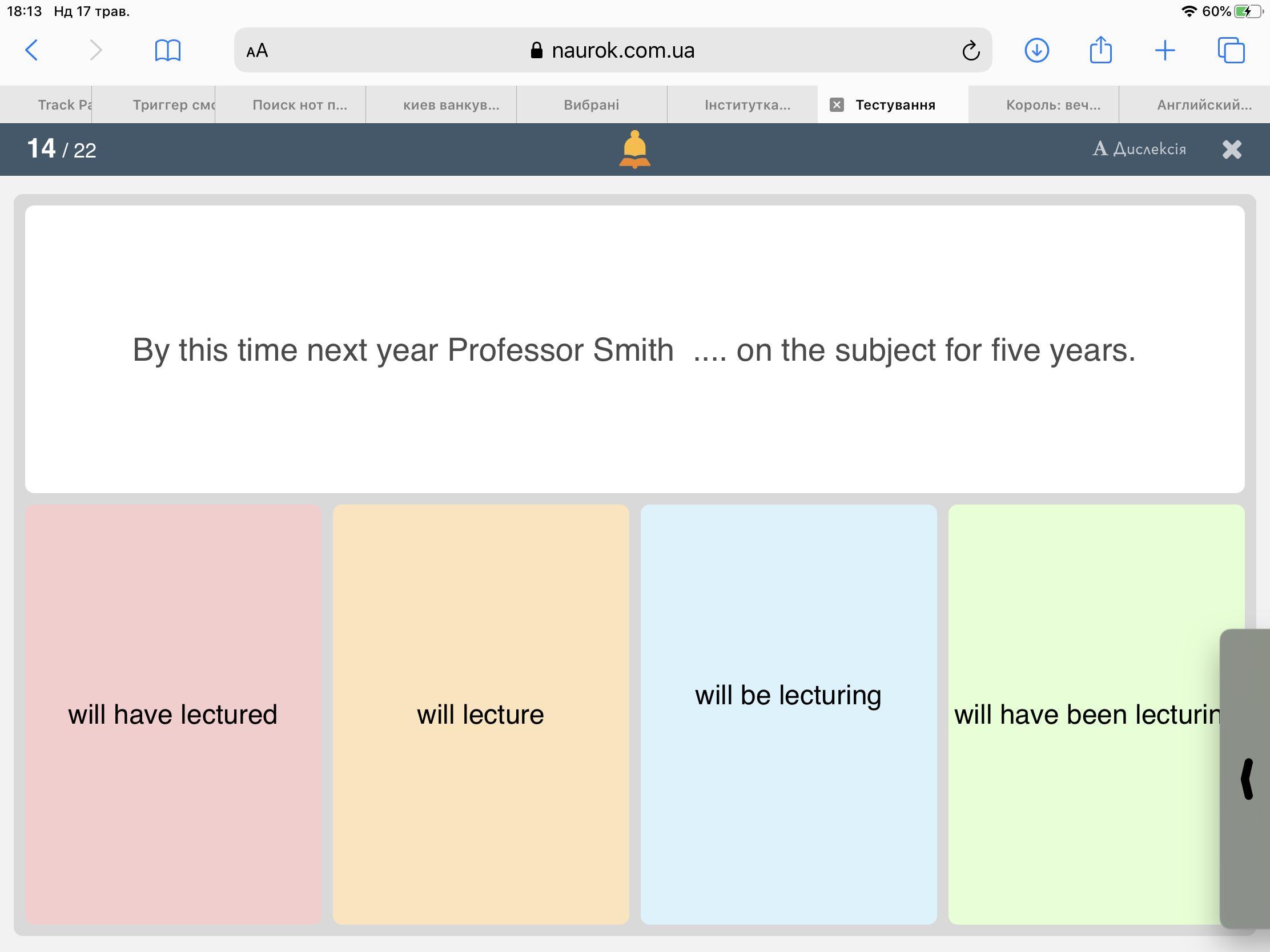Image resolution: width=1270 pixels, height=952 pixels.
Task: Switch to the Вибрані tab
Action: click(591, 105)
